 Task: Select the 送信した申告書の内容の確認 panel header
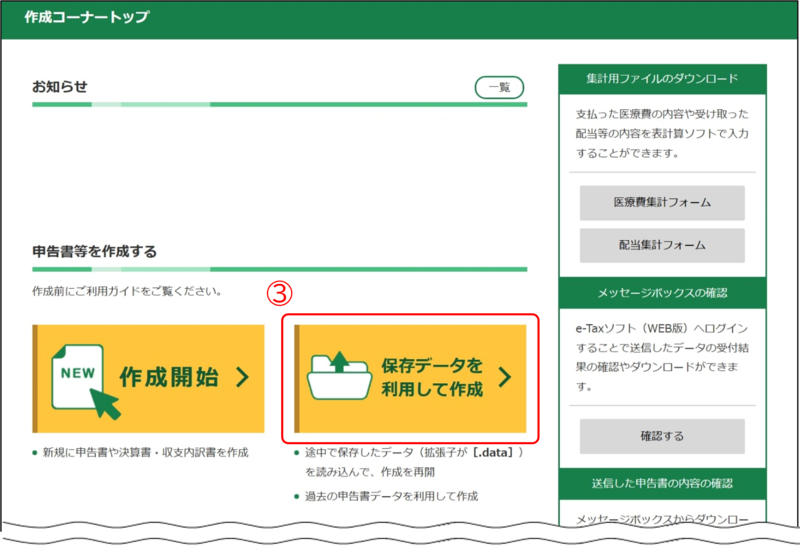[x=662, y=485]
